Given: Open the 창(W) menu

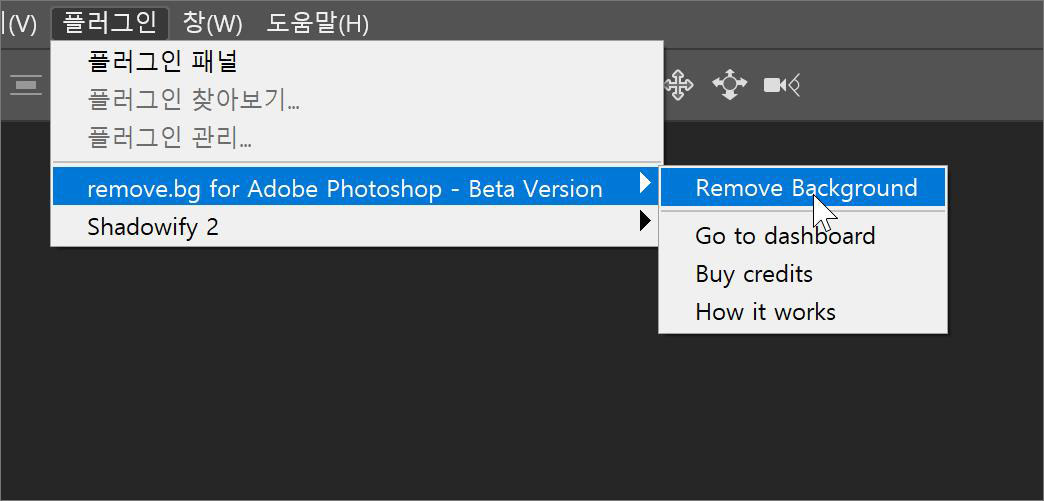Looking at the screenshot, I should tap(212, 23).
